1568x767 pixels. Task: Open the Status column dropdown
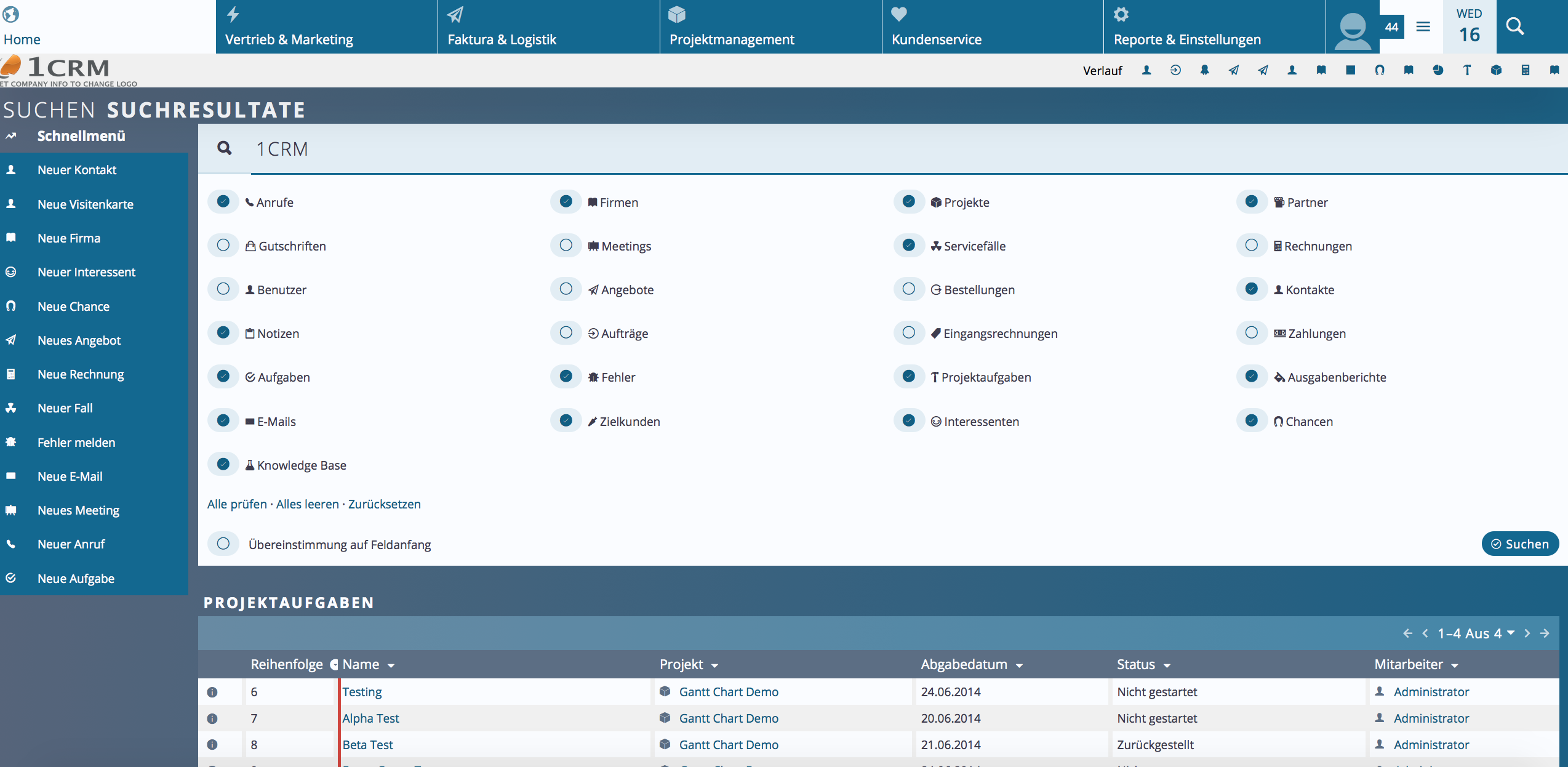[1167, 665]
